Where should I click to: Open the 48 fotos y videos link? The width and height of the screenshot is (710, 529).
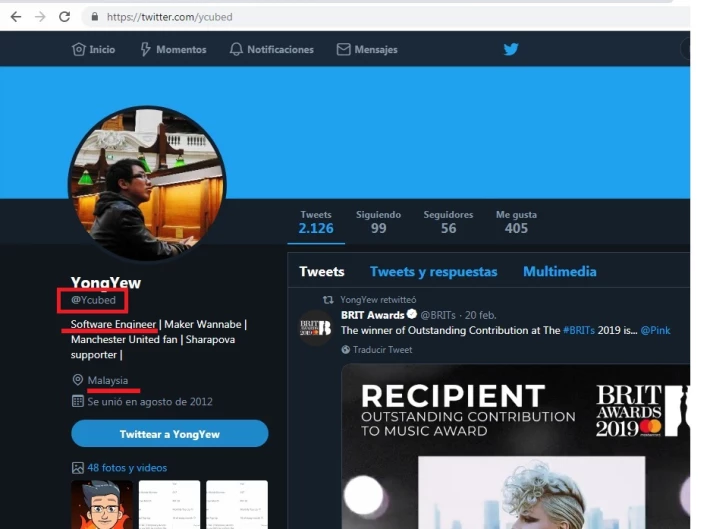(x=127, y=468)
